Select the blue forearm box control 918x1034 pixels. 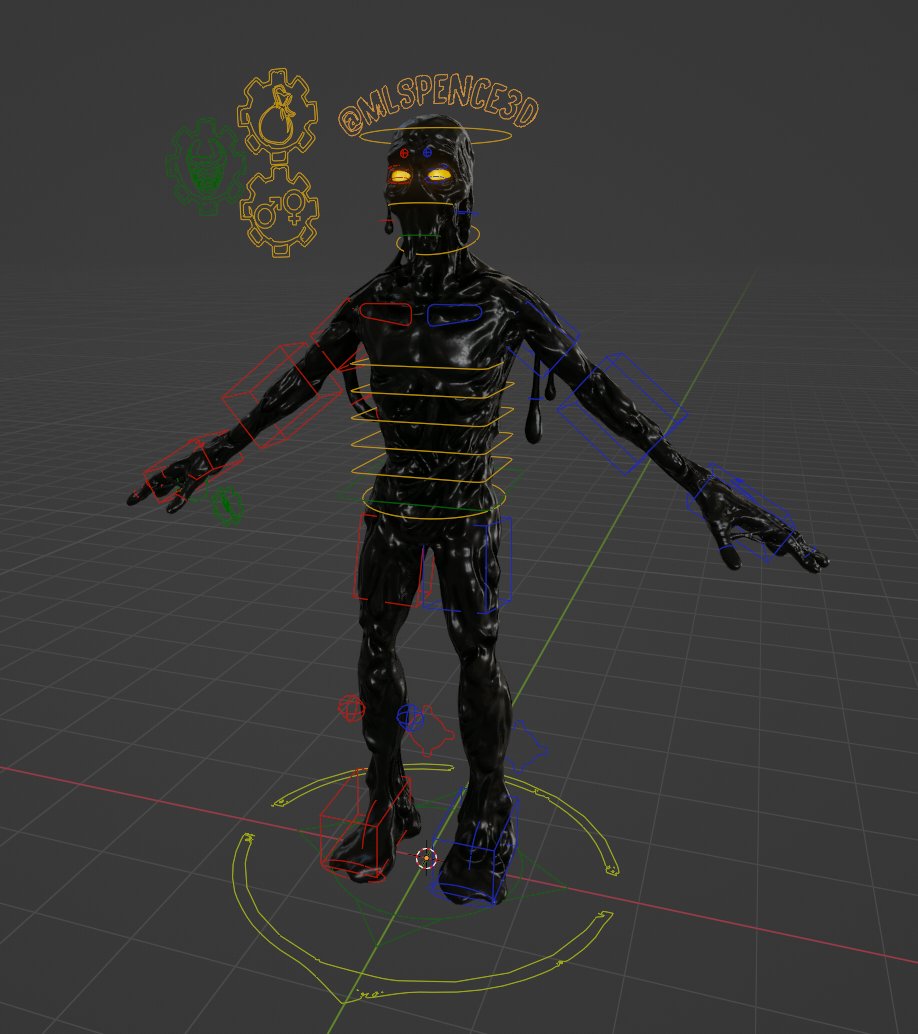point(622,413)
